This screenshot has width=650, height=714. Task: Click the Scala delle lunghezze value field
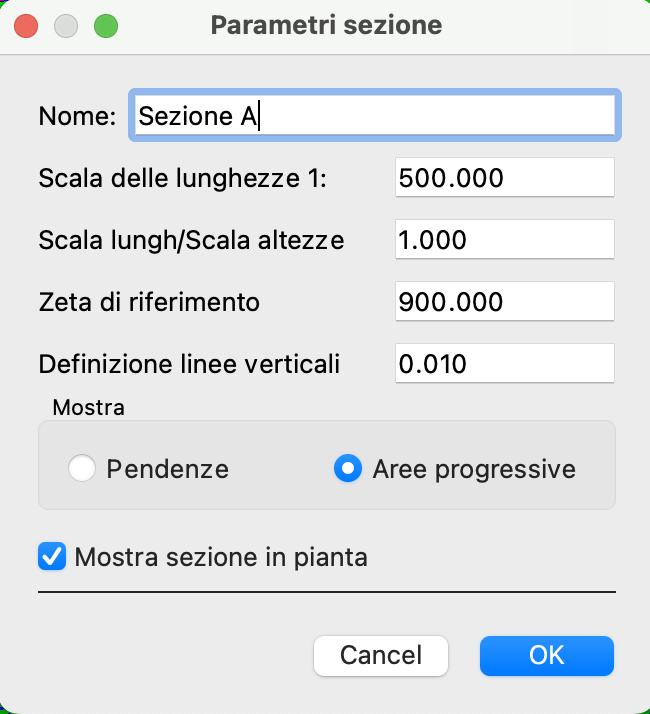pos(505,177)
